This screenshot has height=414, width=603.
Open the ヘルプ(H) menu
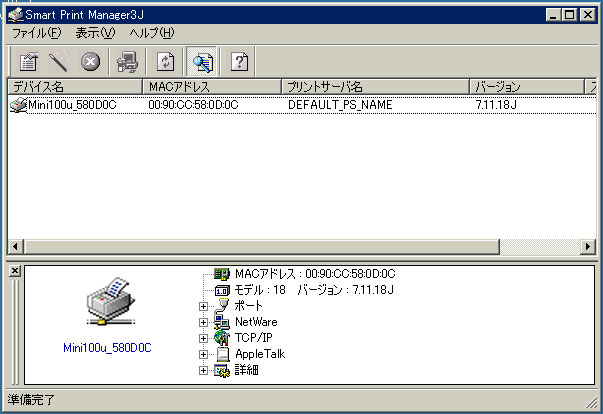tap(152, 33)
